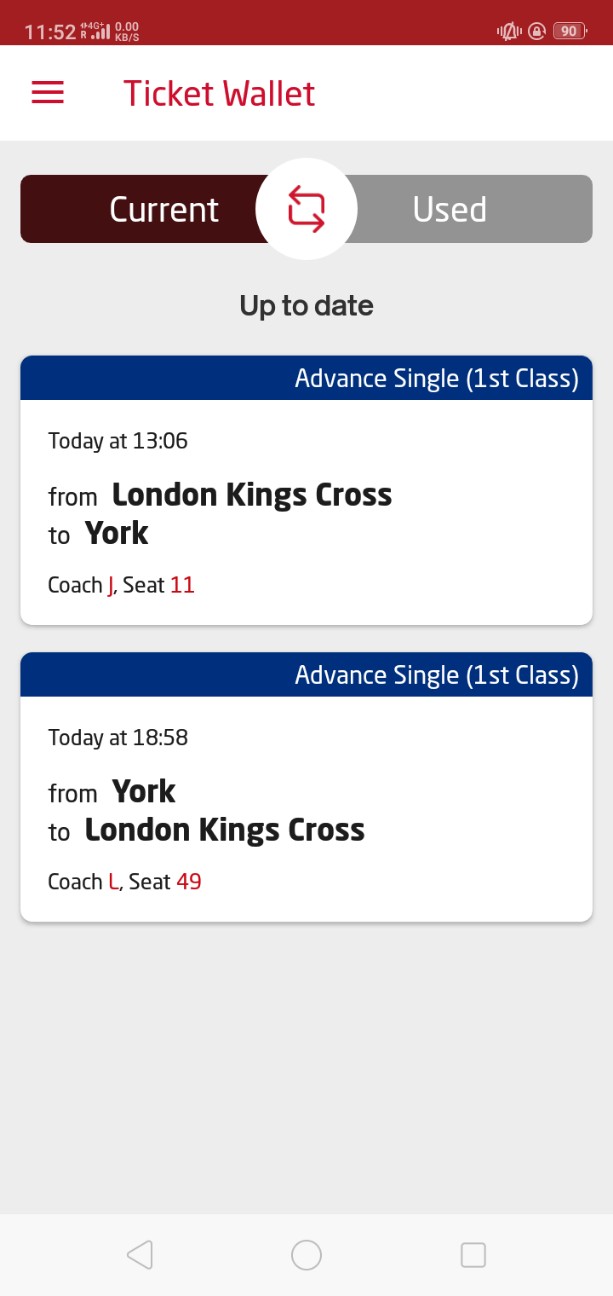The image size is (613, 1296).
Task: Tap the Up to date status text
Action: (x=306, y=305)
